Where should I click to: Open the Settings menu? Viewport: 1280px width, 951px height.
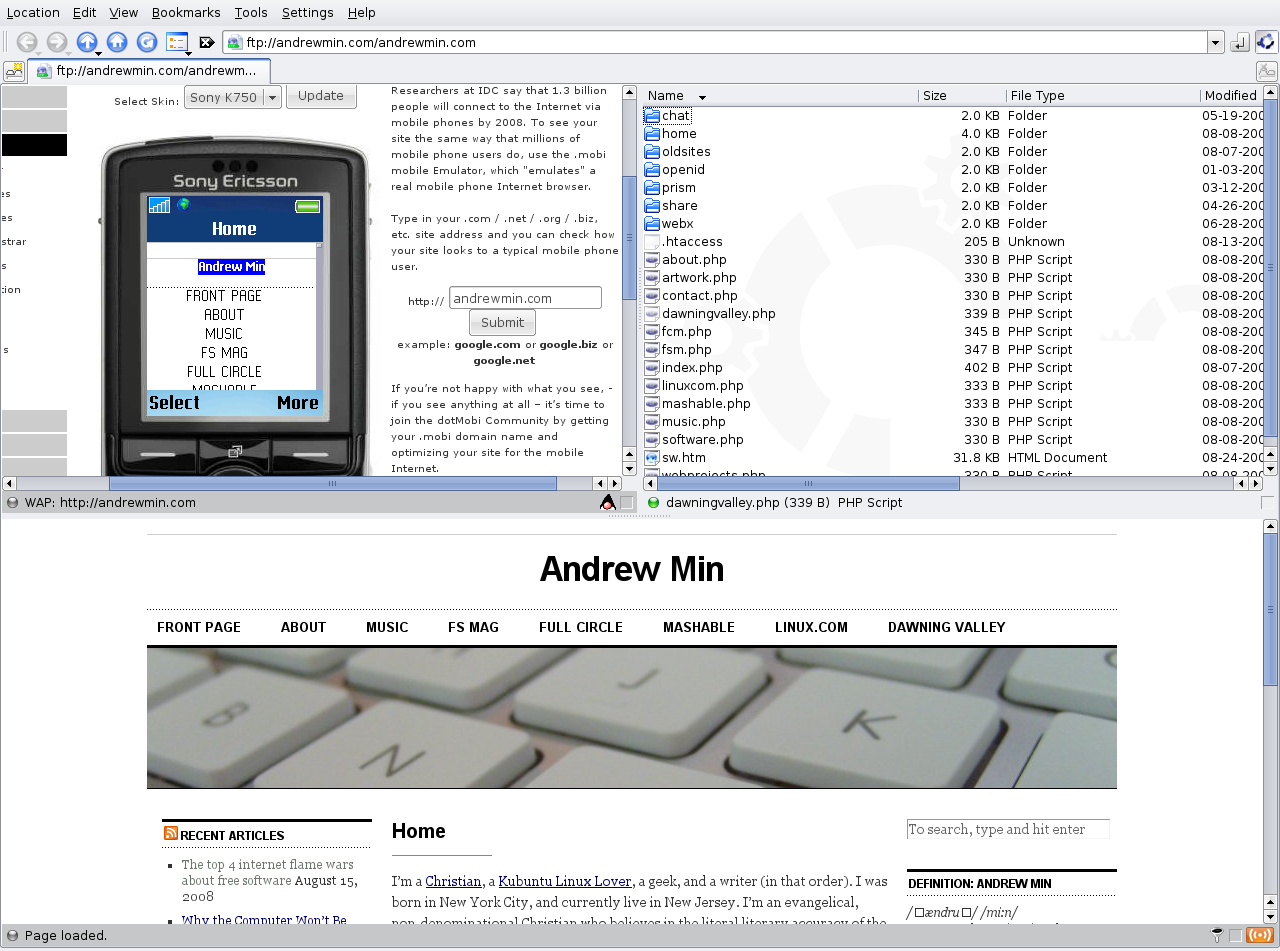[307, 13]
